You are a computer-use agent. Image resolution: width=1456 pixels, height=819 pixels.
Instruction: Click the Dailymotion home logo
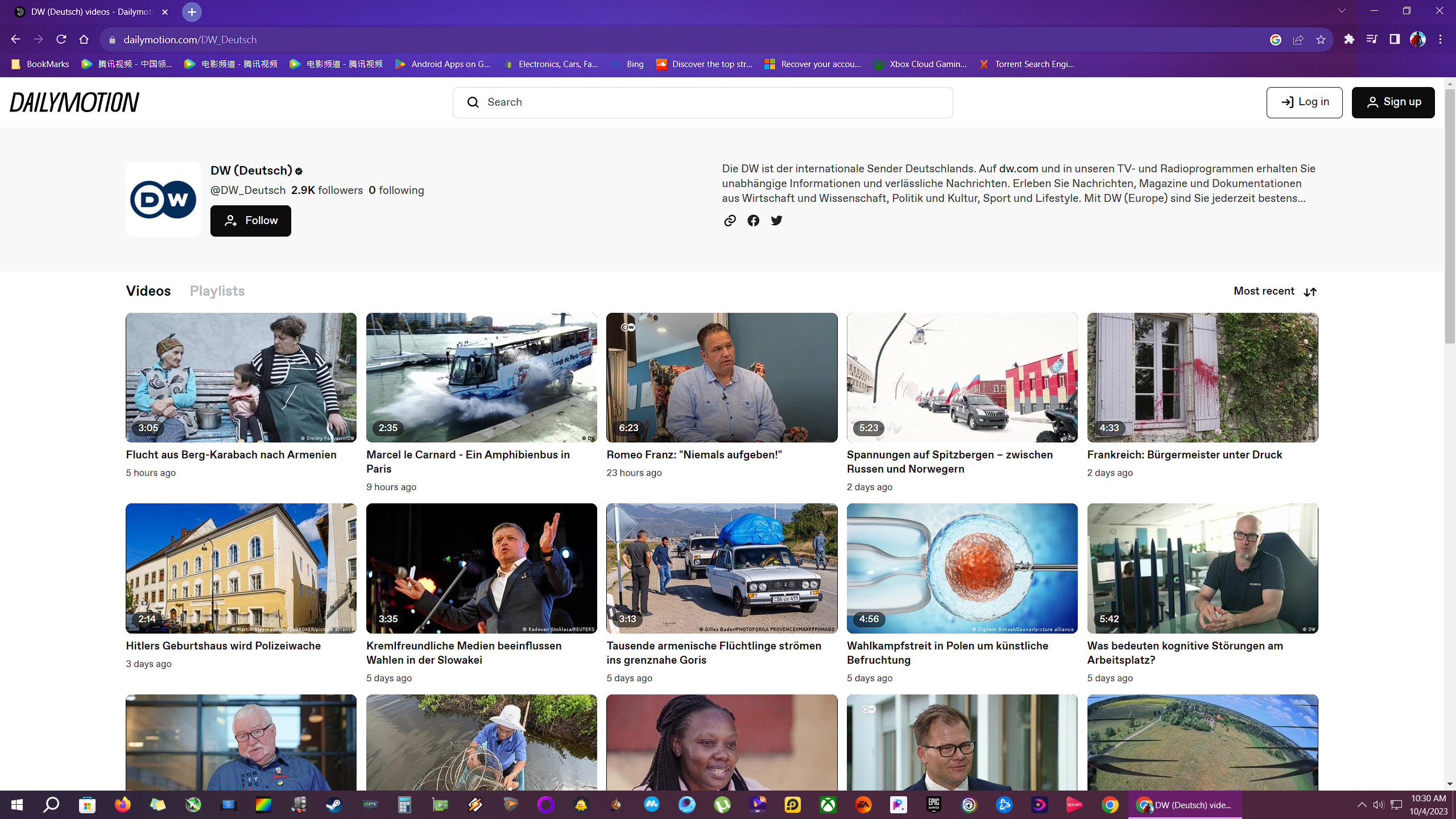point(74,102)
